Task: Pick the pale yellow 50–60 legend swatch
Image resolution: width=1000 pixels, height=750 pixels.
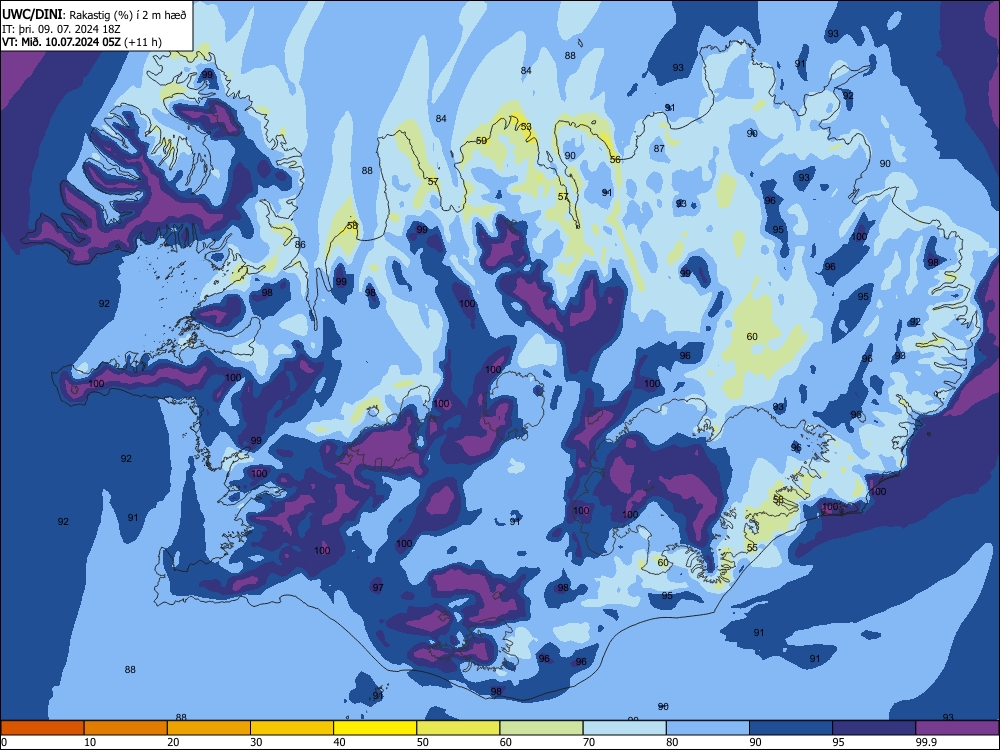Action: click(458, 728)
